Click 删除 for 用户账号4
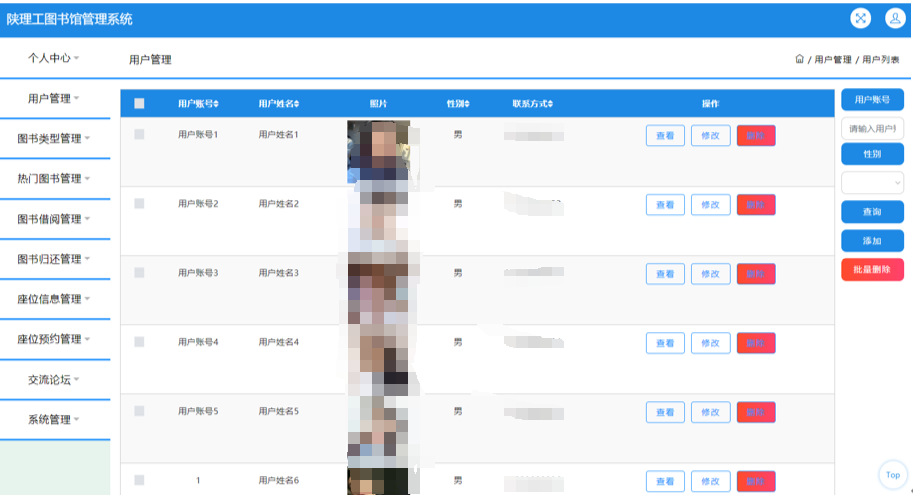Viewport: 913px width, 495px height. coord(756,343)
